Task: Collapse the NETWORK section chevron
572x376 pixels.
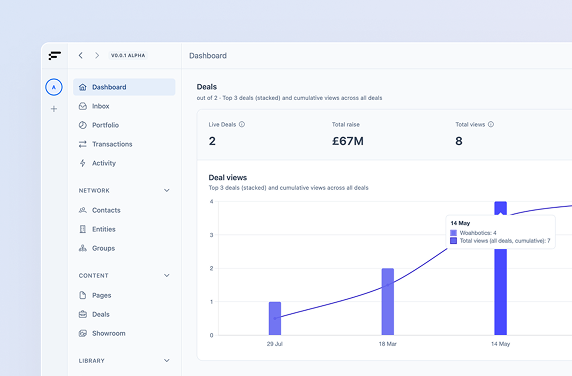Action: [167, 190]
